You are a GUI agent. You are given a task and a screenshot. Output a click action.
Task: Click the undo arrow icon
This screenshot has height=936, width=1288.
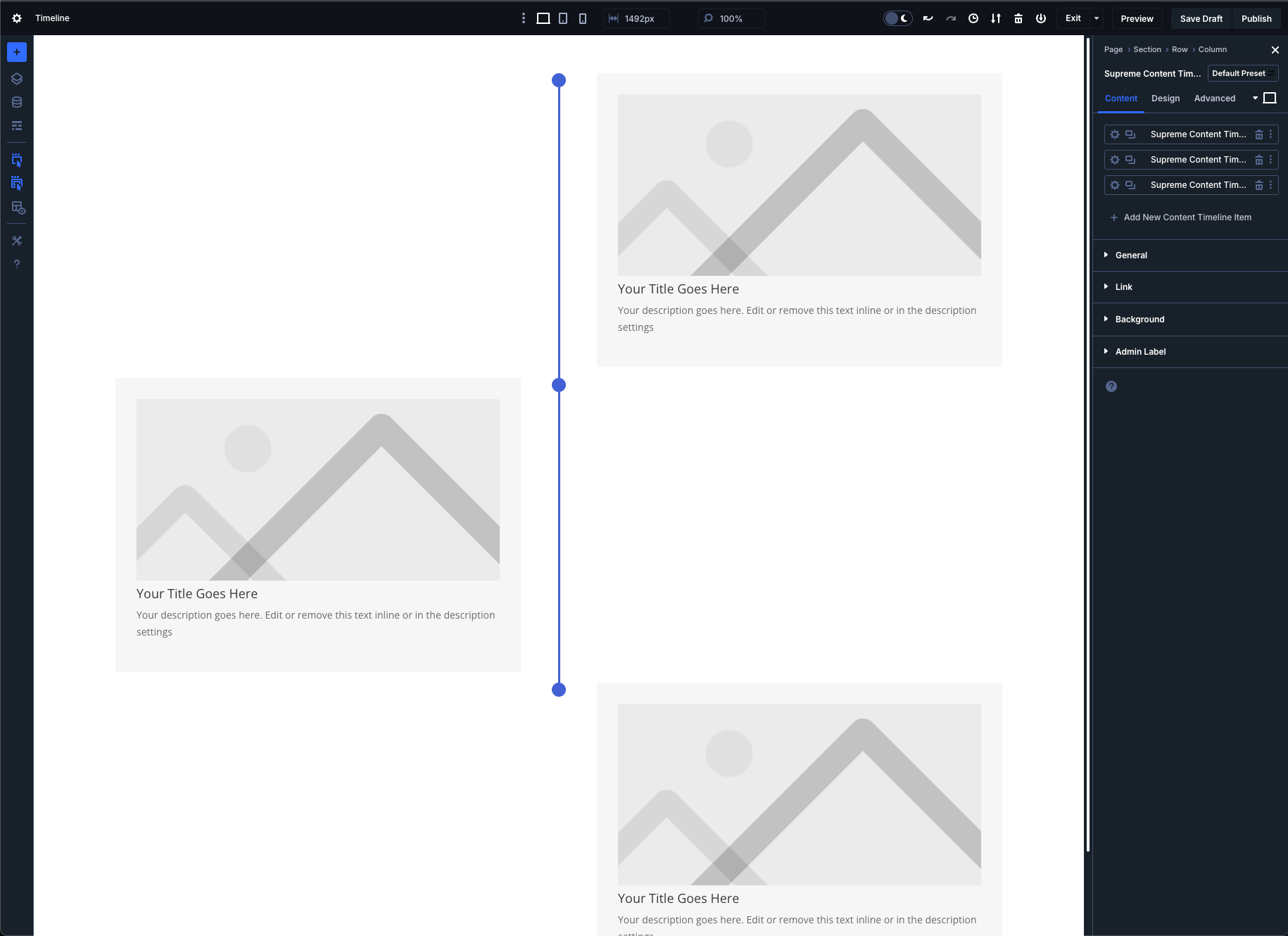[x=928, y=18]
